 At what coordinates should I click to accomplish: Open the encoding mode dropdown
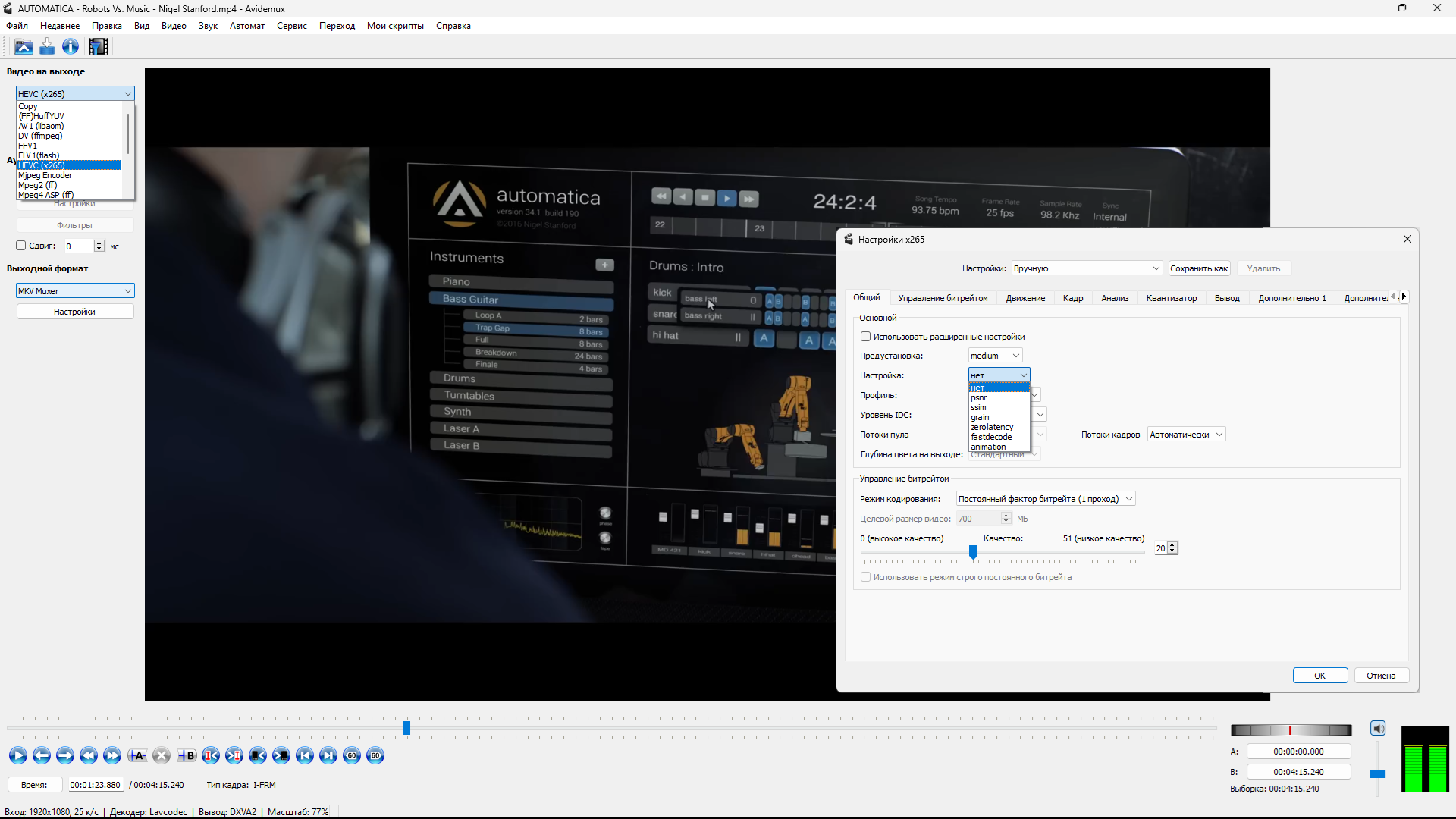tap(1046, 499)
